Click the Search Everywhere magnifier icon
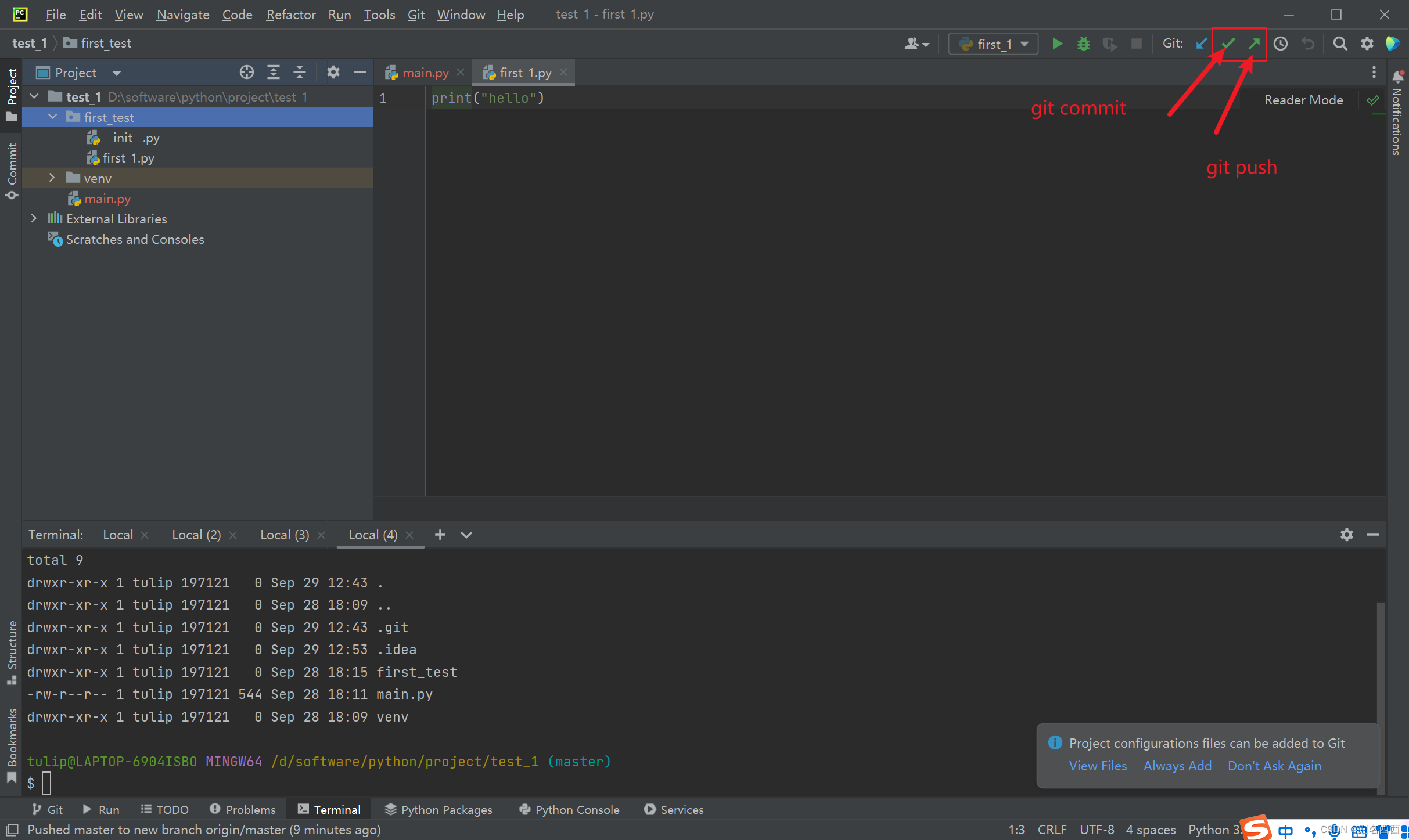The width and height of the screenshot is (1409, 840). pos(1340,44)
